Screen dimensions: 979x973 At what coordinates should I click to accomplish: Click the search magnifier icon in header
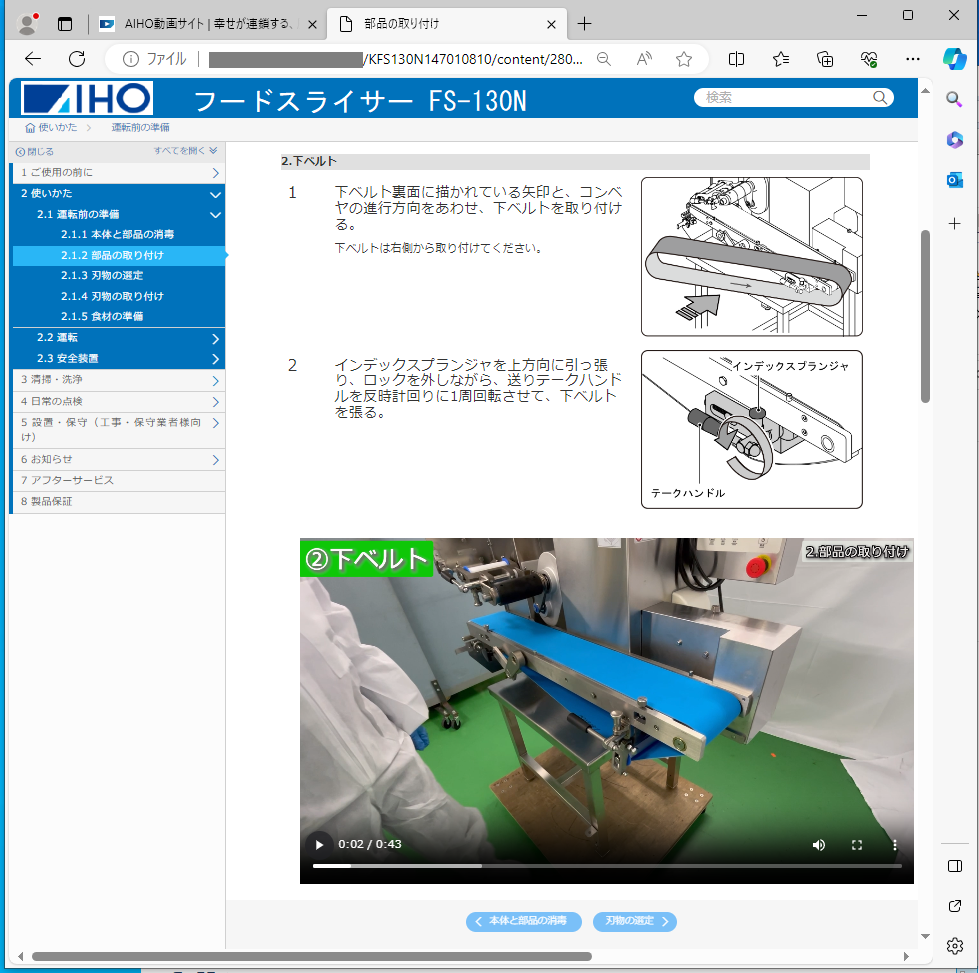click(880, 97)
